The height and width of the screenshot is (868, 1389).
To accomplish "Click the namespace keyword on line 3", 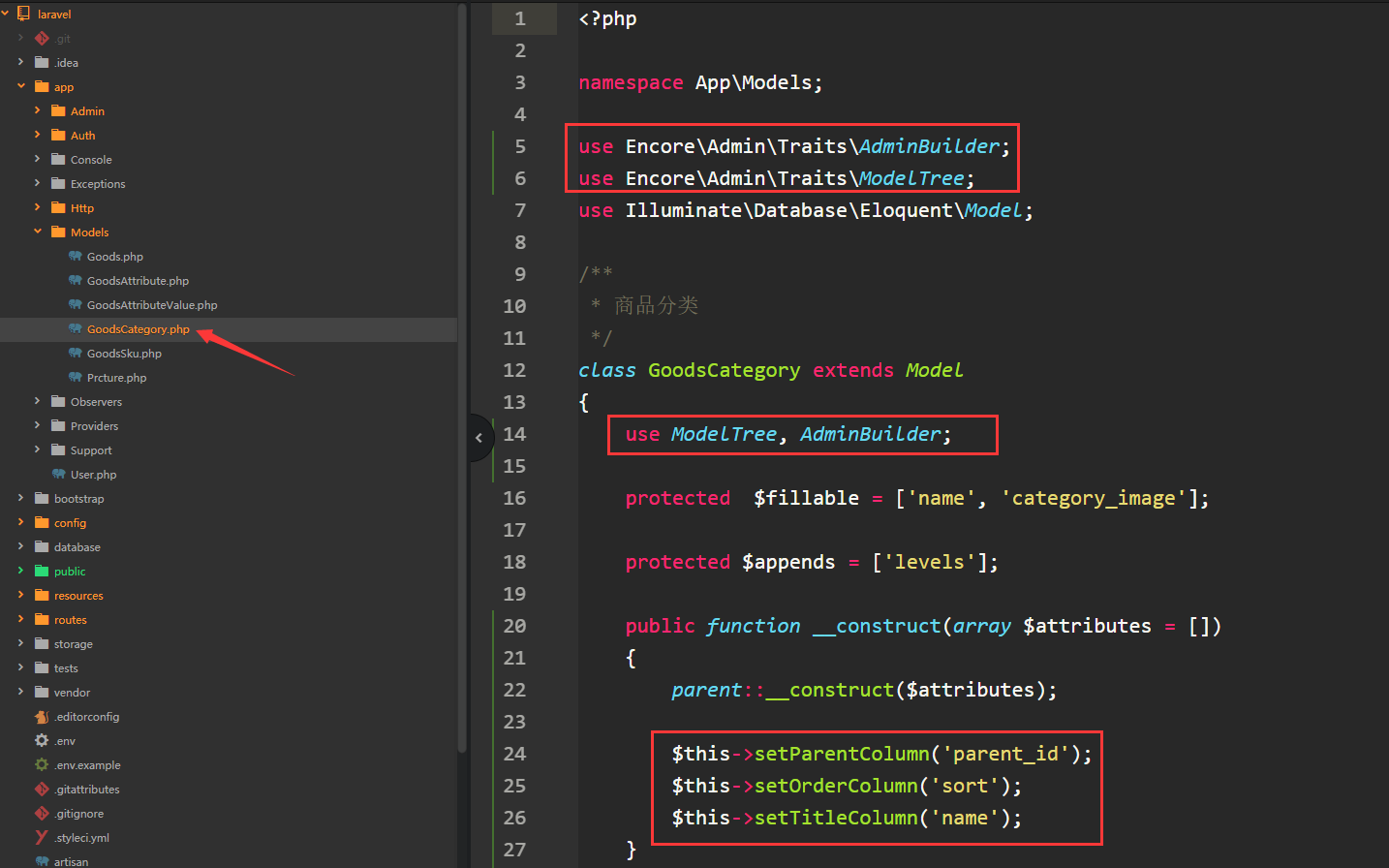I will 631,83.
